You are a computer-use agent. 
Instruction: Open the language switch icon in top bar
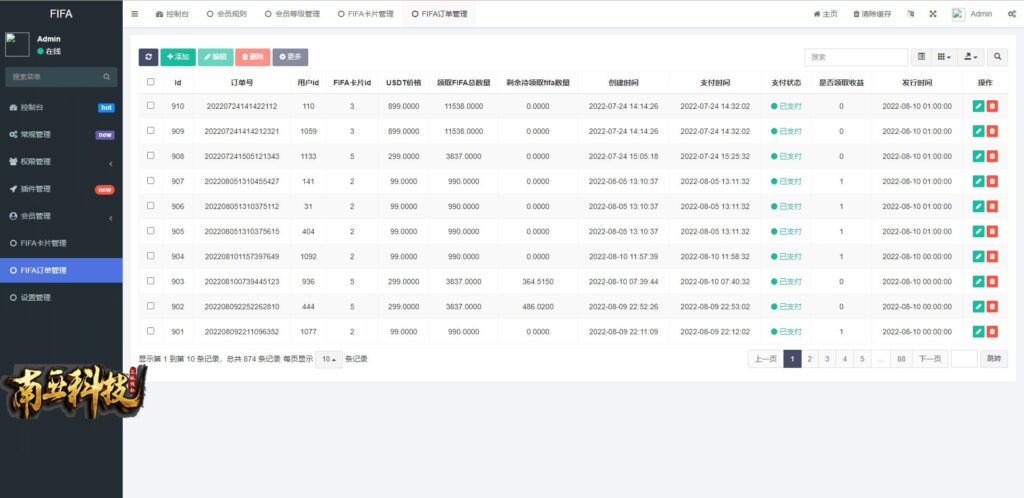(911, 14)
